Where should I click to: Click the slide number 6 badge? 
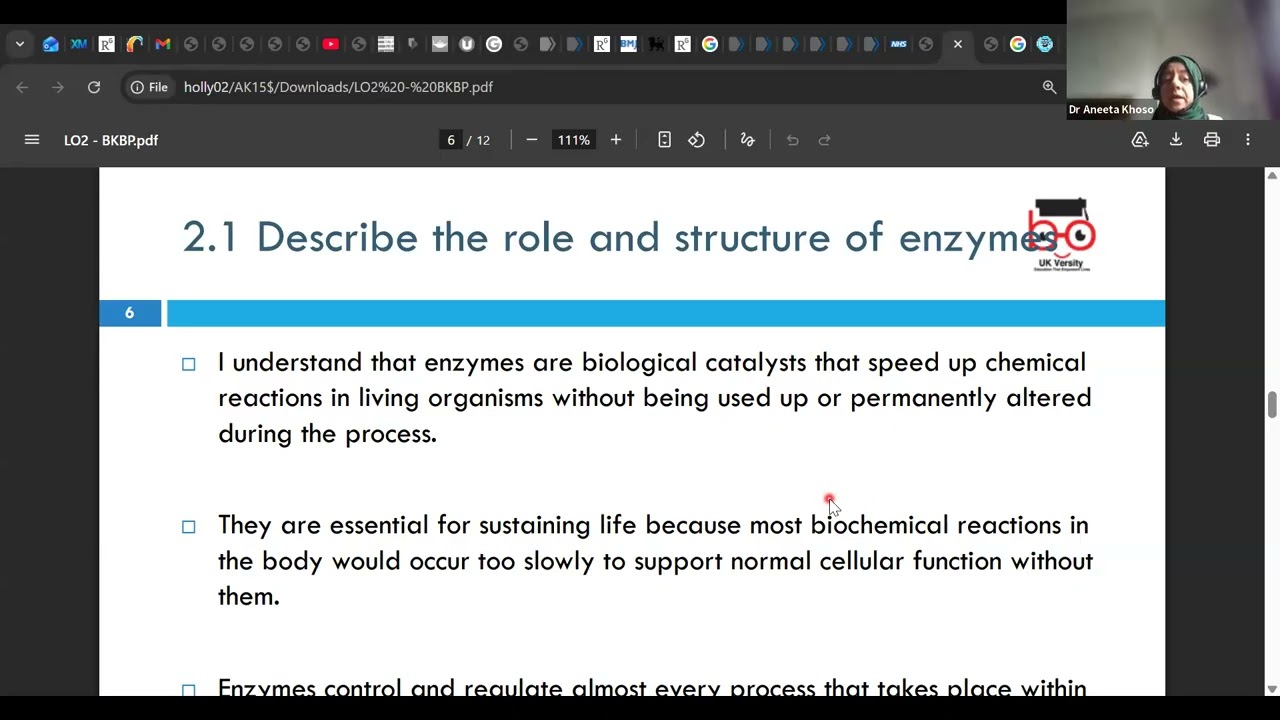[129, 313]
